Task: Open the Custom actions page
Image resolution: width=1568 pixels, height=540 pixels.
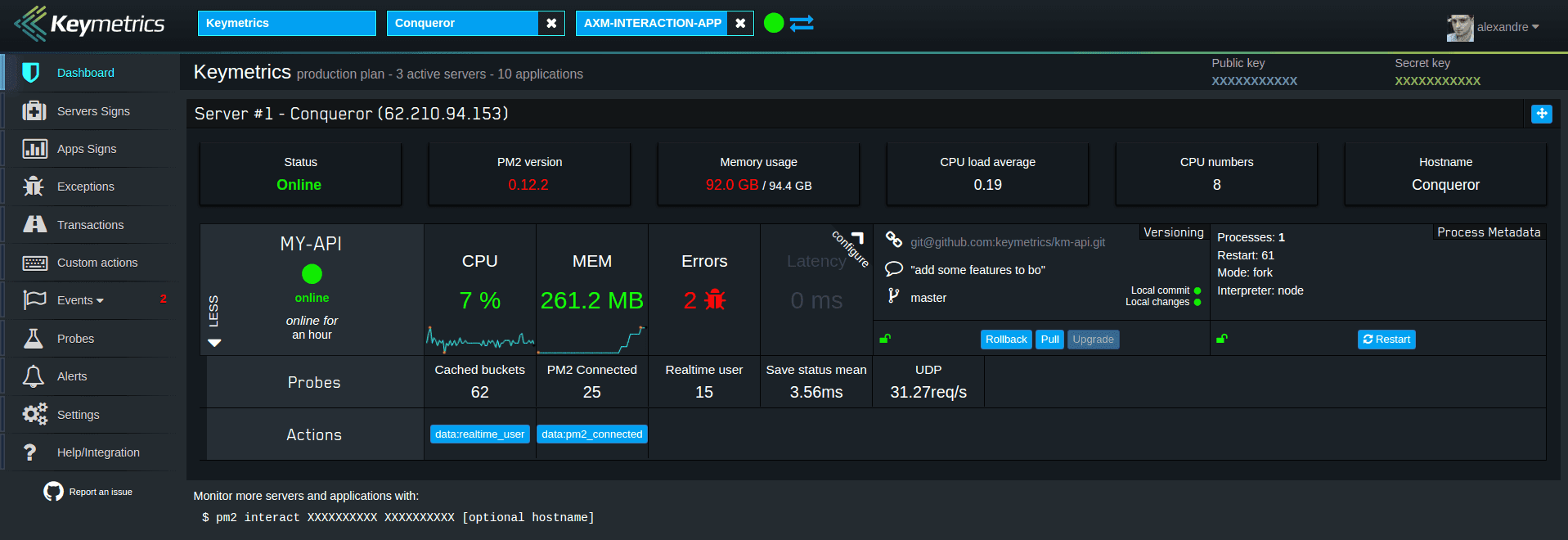Action: click(97, 263)
